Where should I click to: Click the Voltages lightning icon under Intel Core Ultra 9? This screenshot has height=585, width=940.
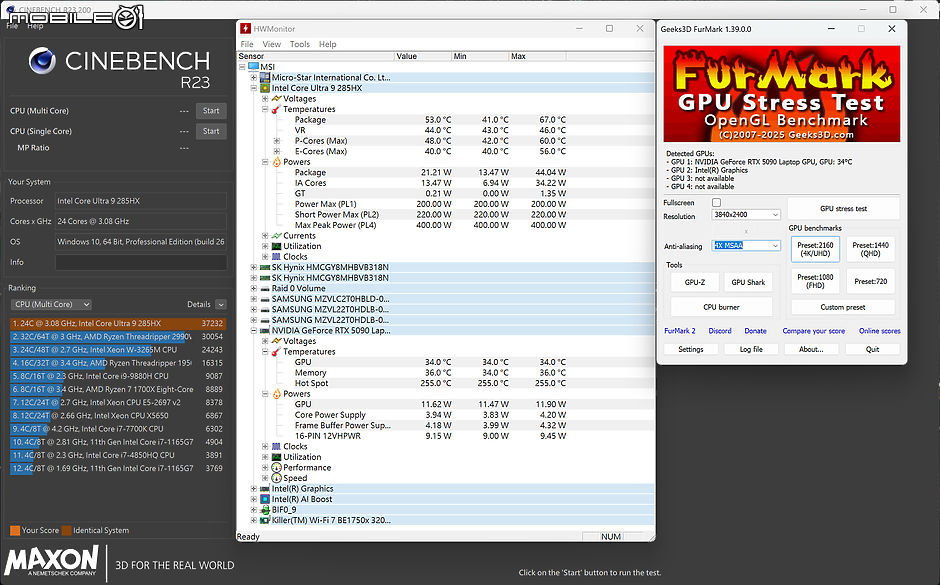click(276, 98)
